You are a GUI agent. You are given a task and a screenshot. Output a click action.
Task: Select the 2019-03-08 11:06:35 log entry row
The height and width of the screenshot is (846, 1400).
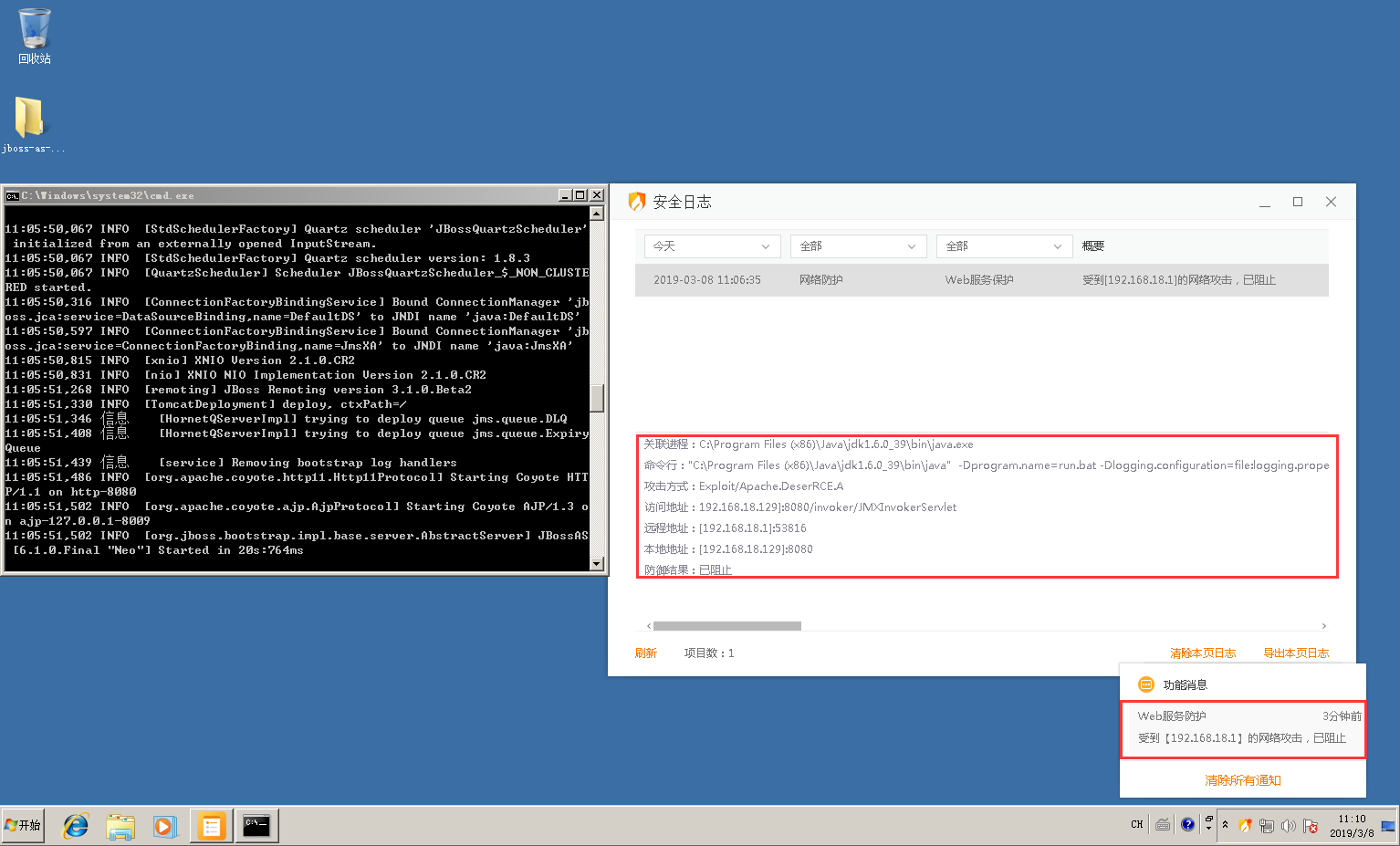981,280
